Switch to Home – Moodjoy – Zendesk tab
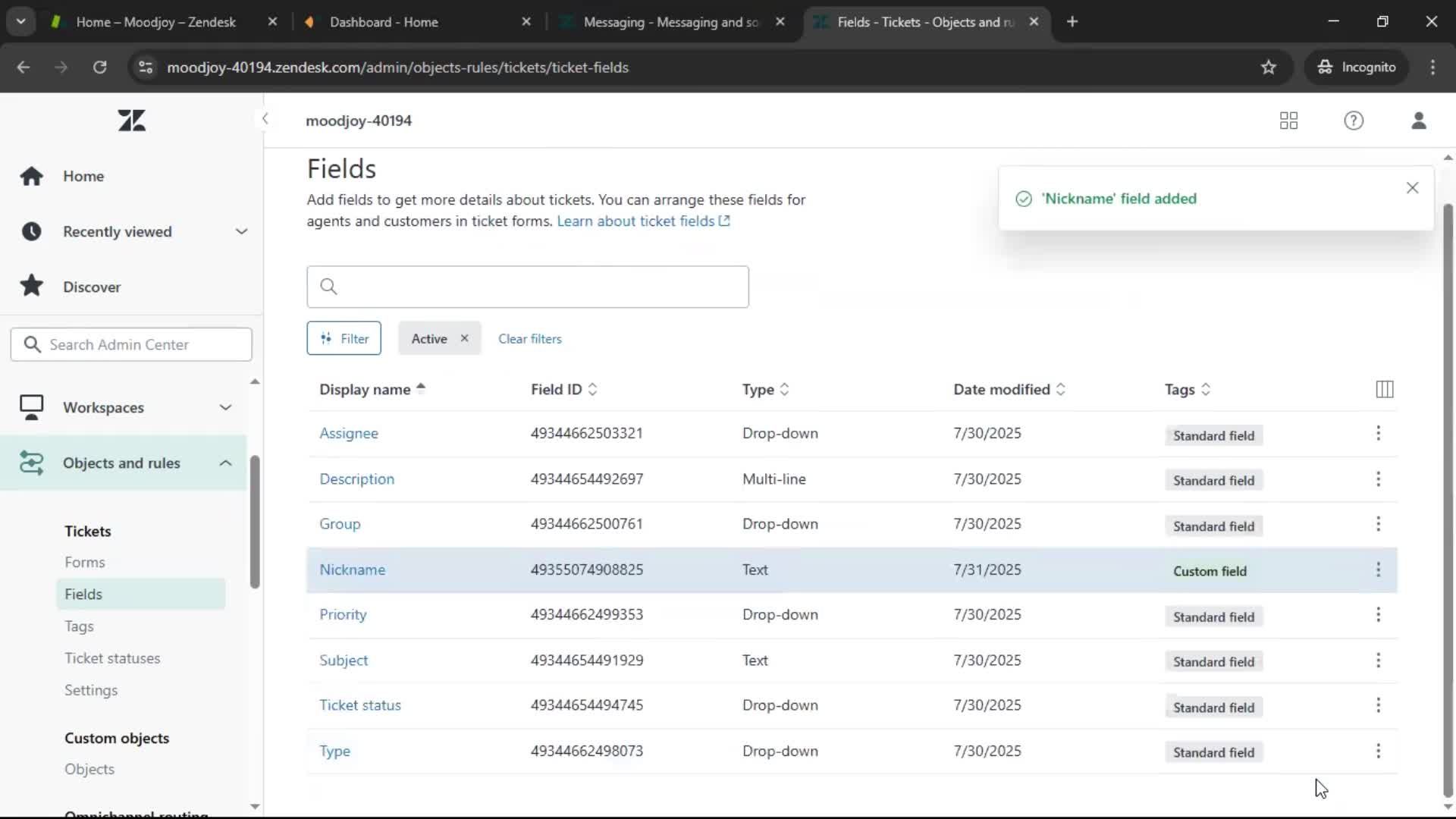 click(155, 22)
